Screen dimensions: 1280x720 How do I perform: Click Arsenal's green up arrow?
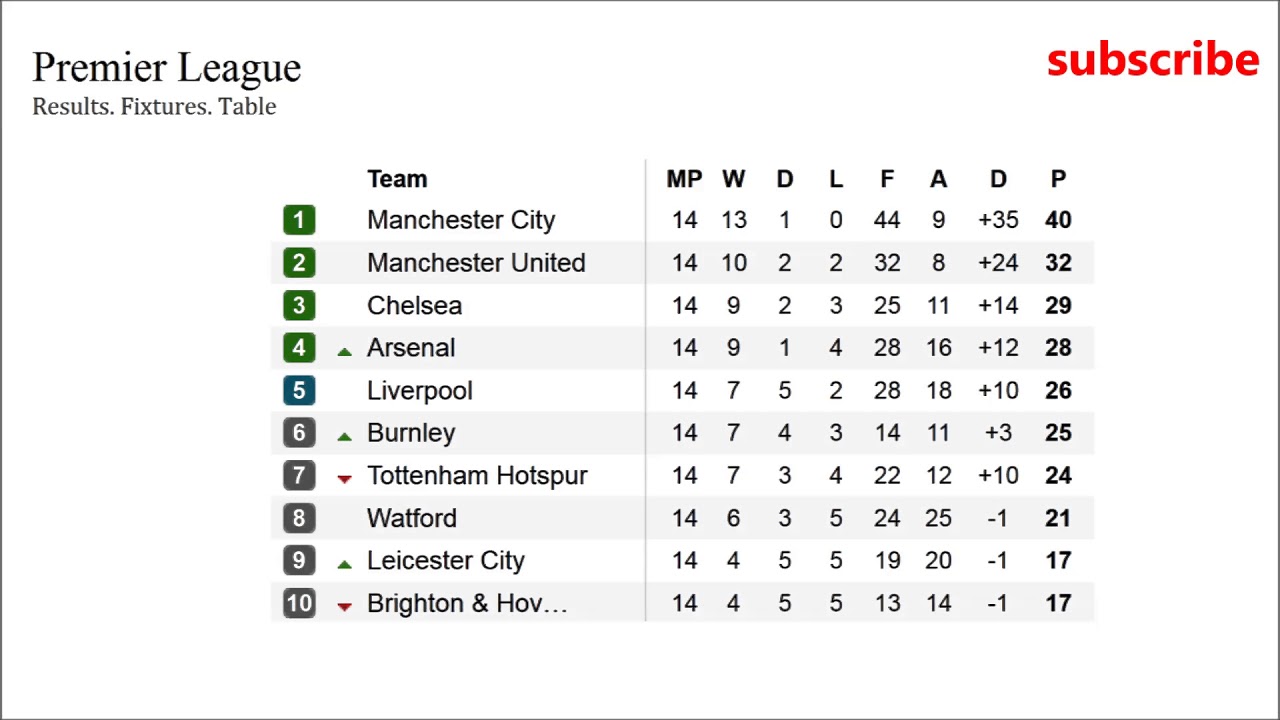pos(345,351)
